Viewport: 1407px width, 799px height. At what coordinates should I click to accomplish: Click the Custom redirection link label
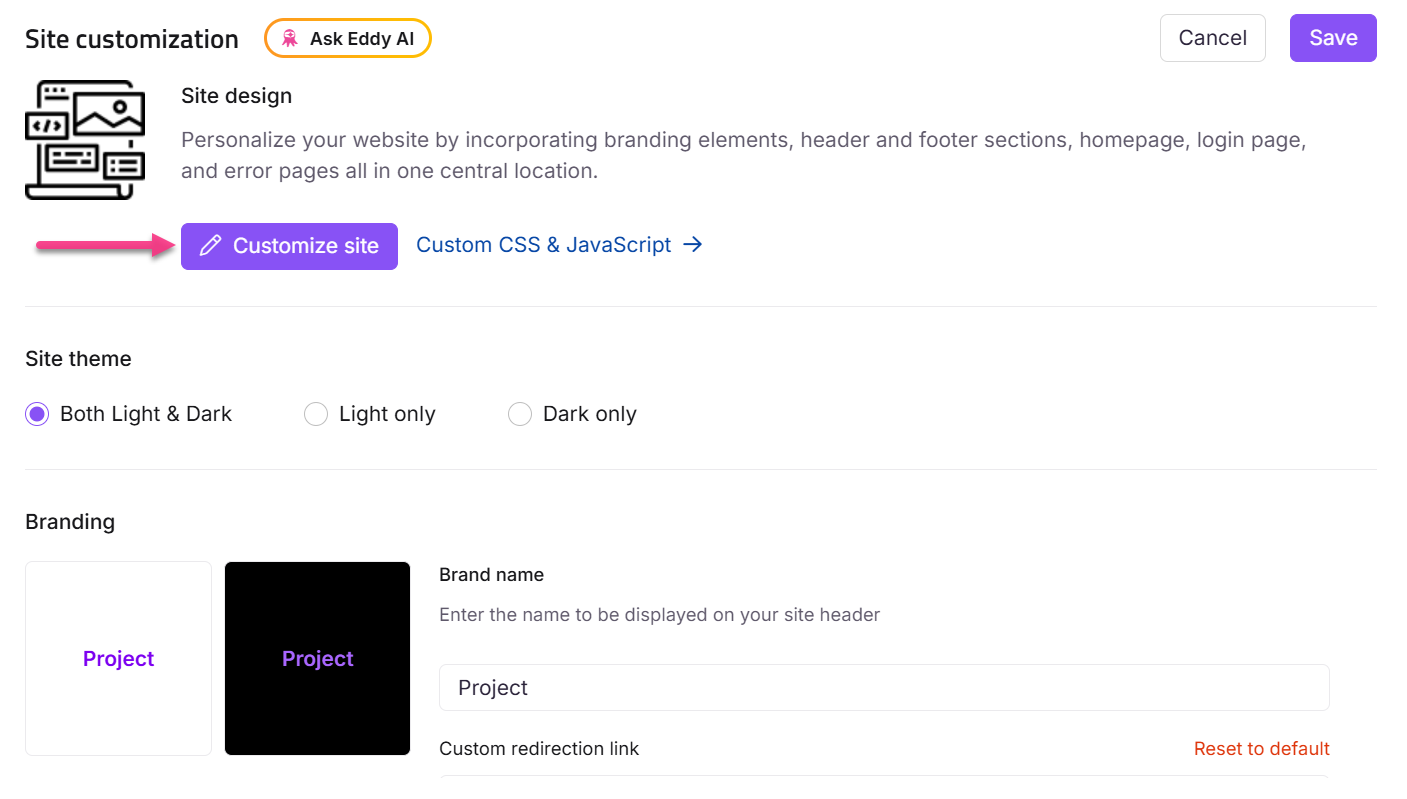[x=539, y=749]
